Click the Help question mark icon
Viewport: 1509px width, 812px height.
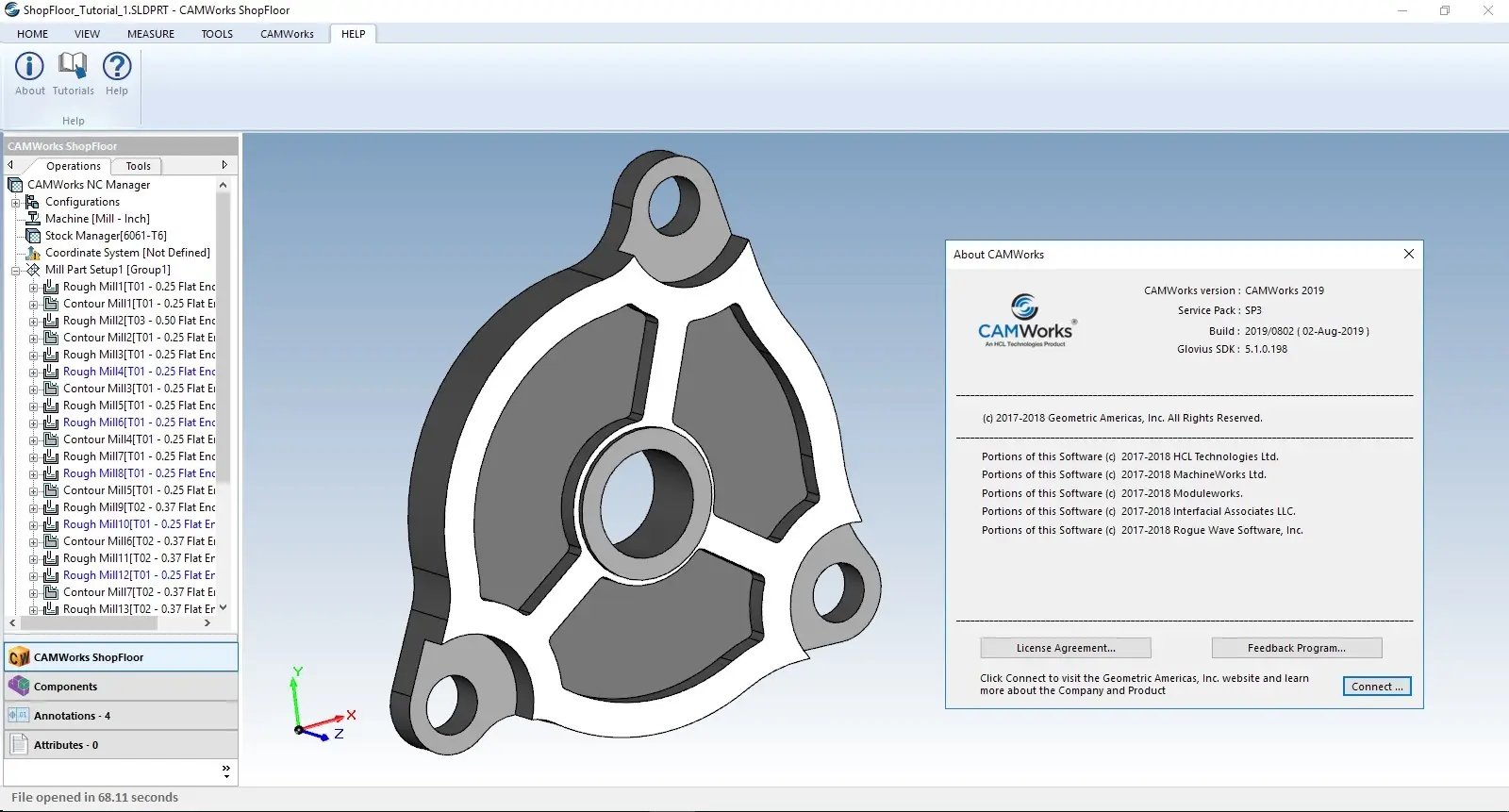click(x=117, y=66)
